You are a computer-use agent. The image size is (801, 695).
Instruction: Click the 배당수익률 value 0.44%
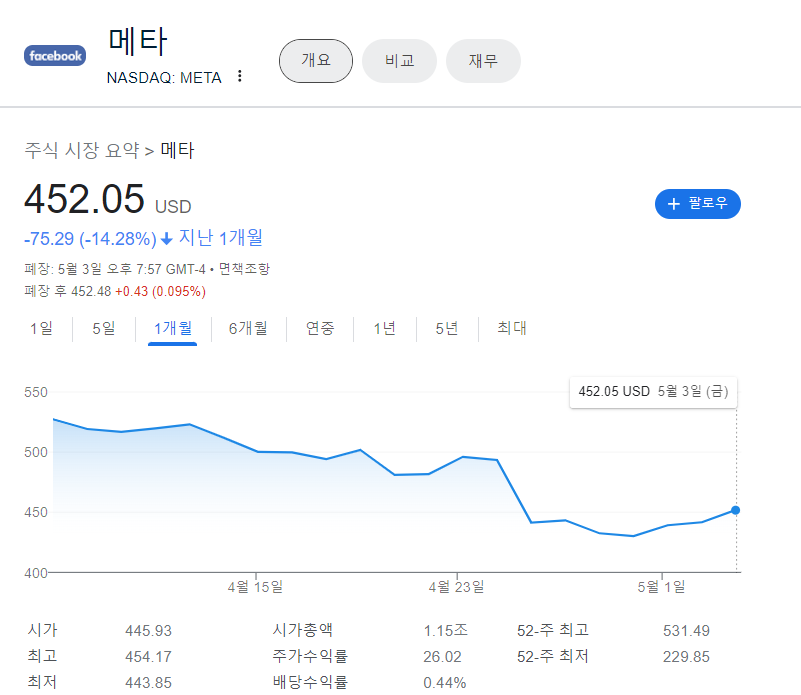coord(444,683)
